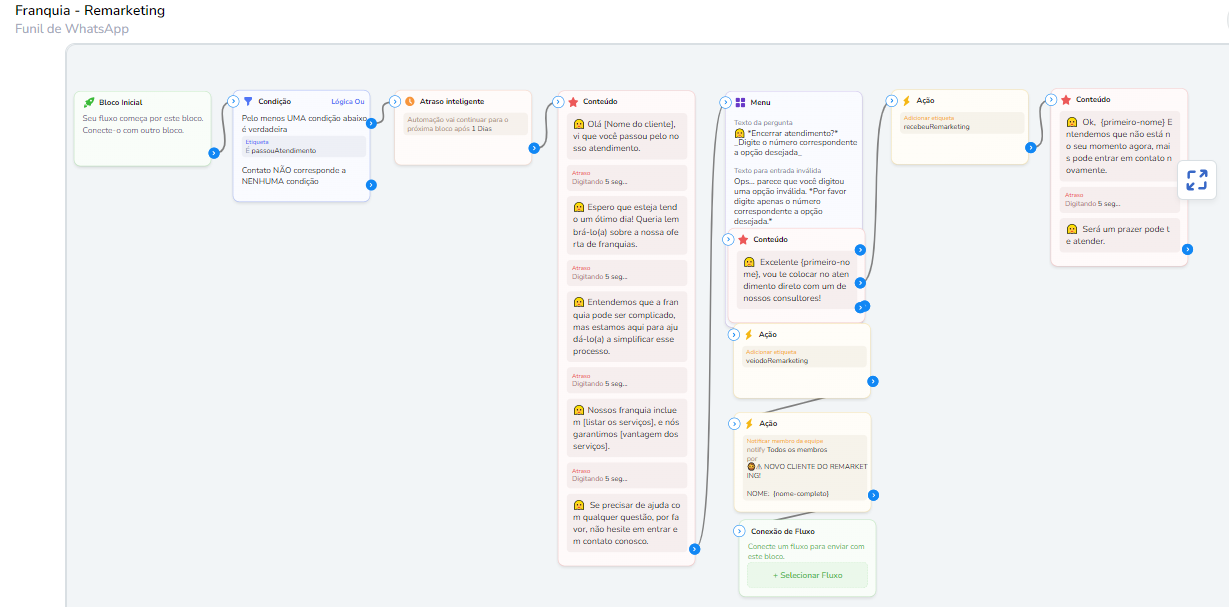
Task: Click the 'Encerrar atendimento?' question text
Action: (x=796, y=143)
